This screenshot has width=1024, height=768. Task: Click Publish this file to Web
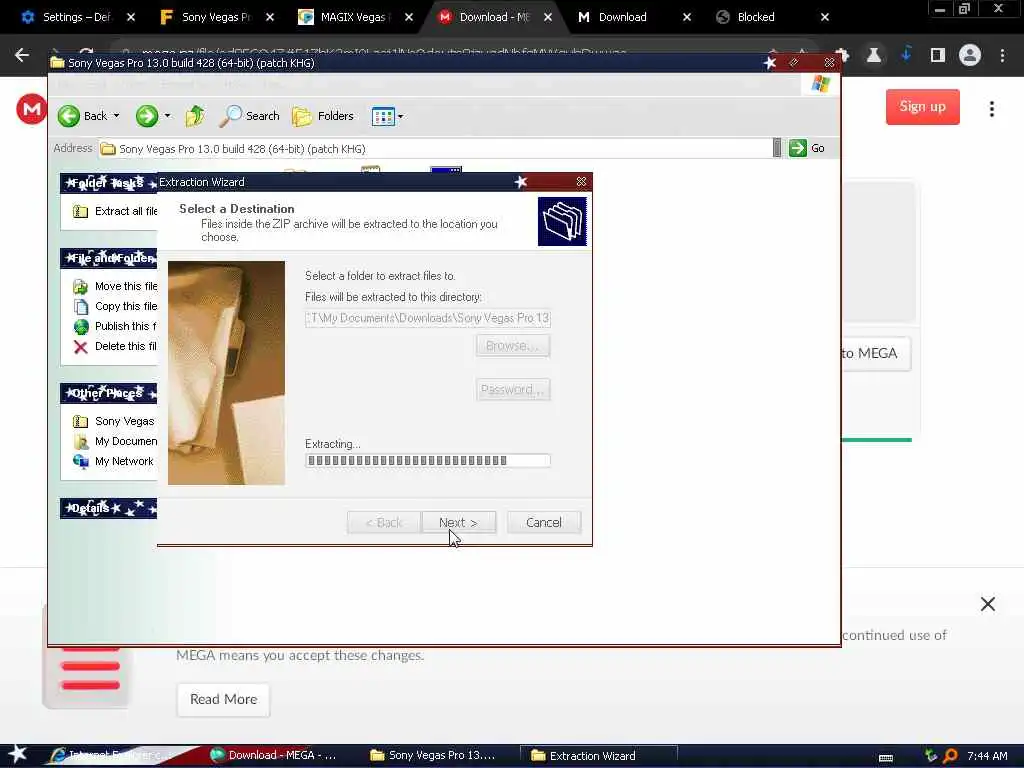[x=115, y=326]
